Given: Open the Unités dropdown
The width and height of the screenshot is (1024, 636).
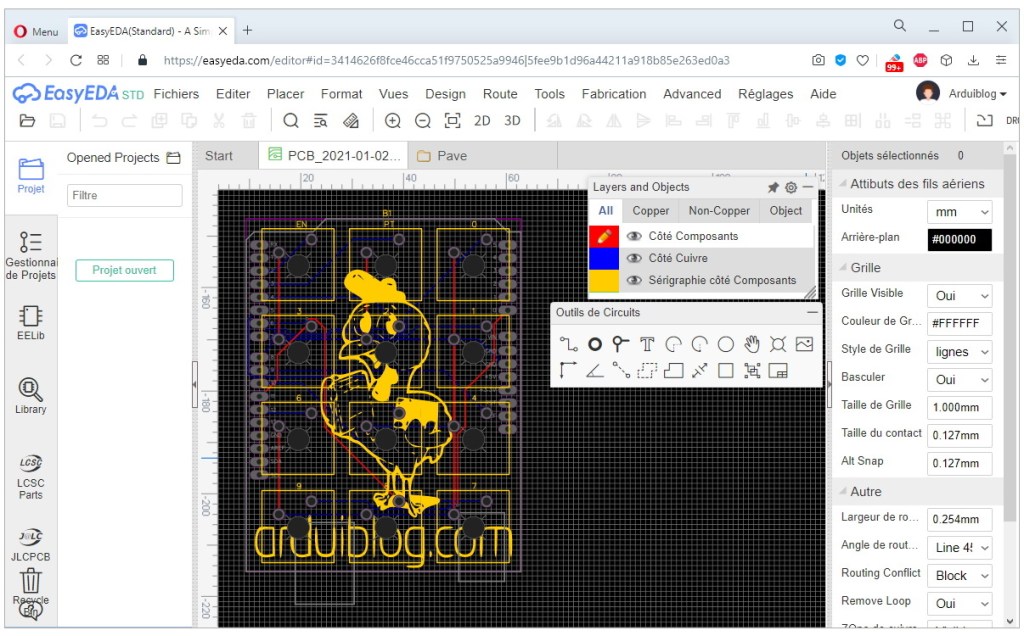Looking at the screenshot, I should 959,212.
